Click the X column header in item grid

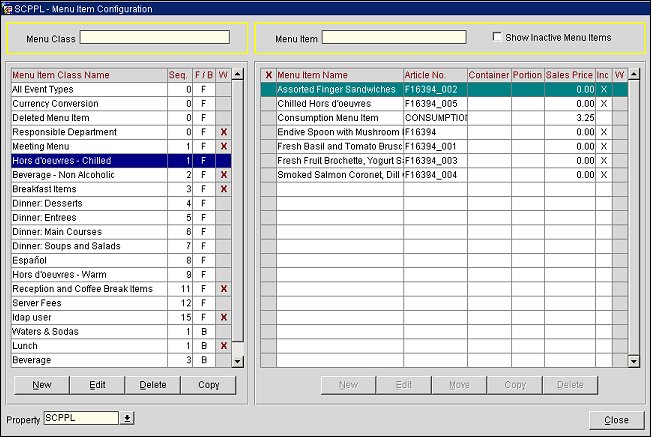(x=268, y=75)
